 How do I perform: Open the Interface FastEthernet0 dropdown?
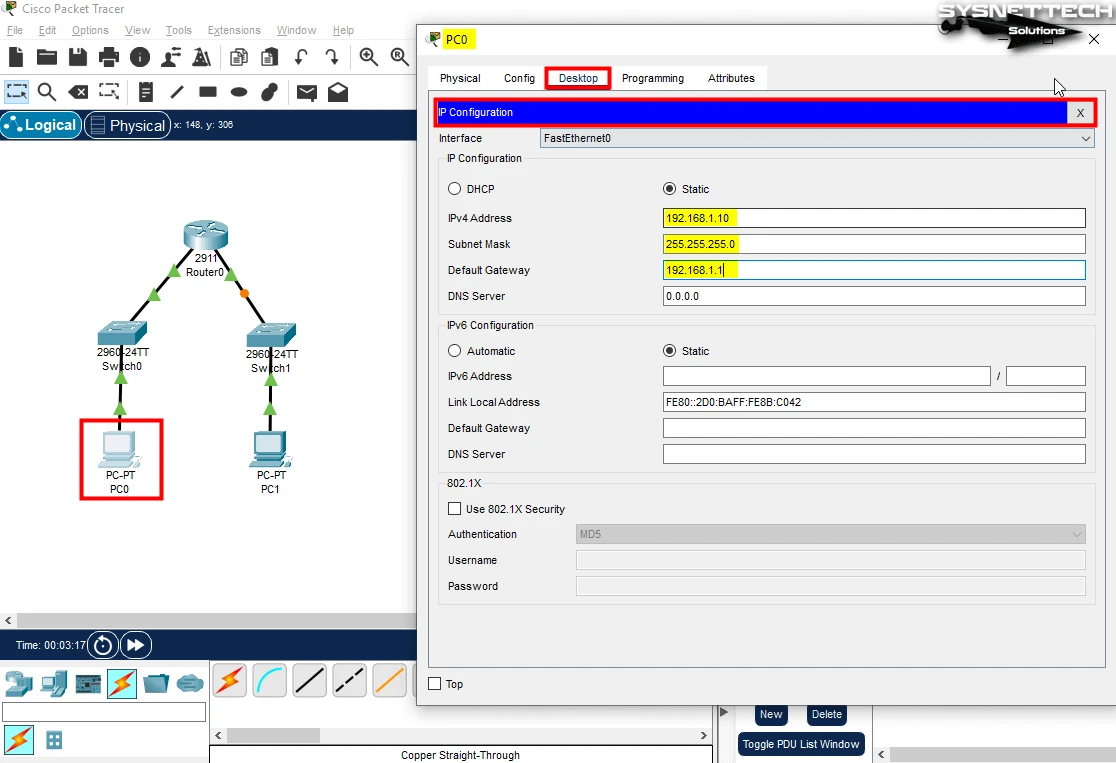(x=817, y=139)
